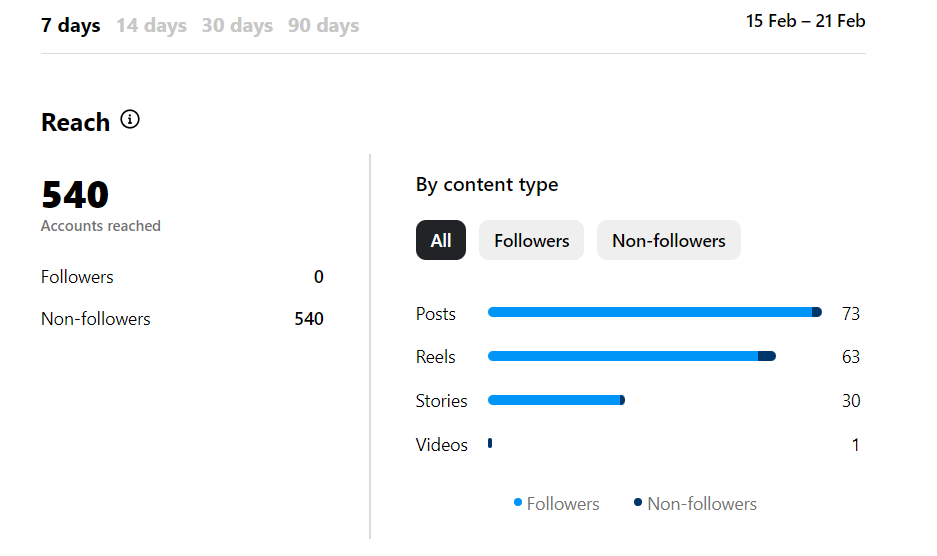Select the All content filter
The image size is (937, 556).
tap(441, 240)
